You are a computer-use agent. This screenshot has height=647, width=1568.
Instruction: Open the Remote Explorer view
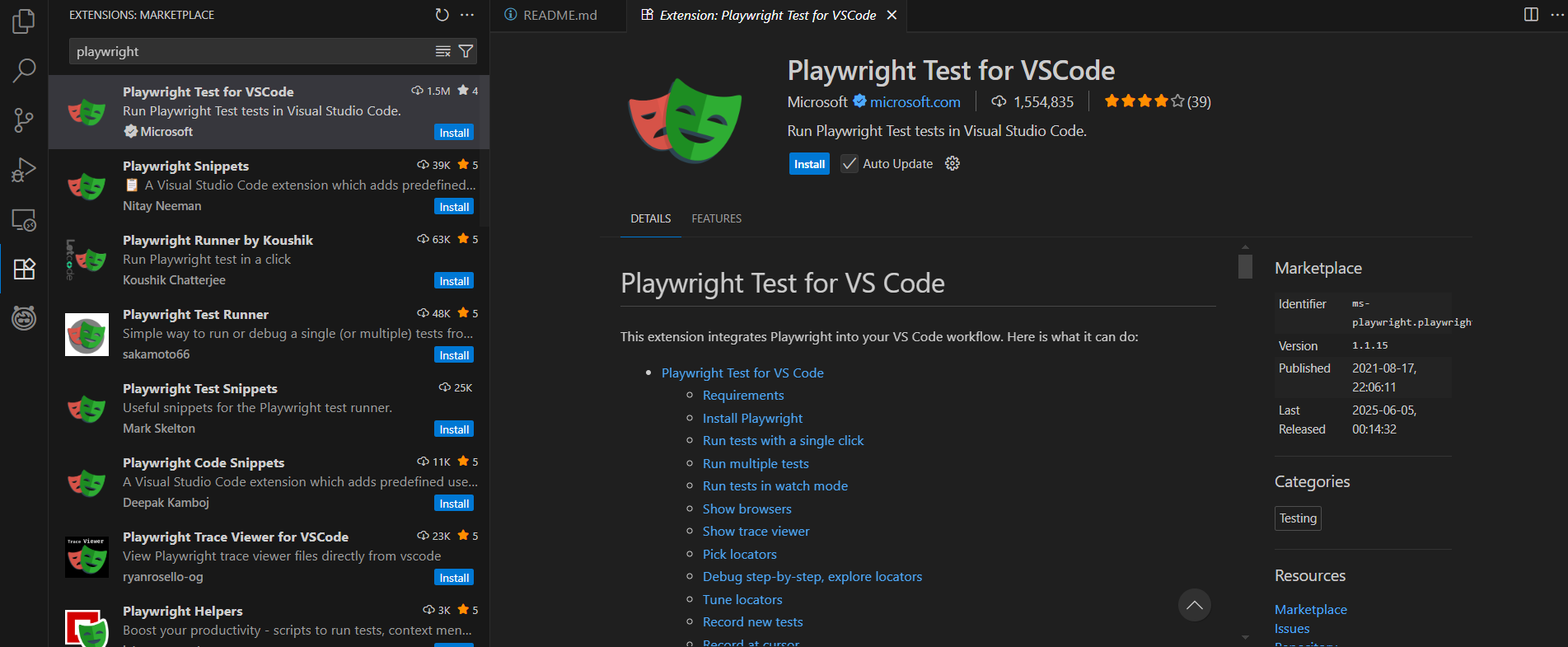(x=24, y=219)
